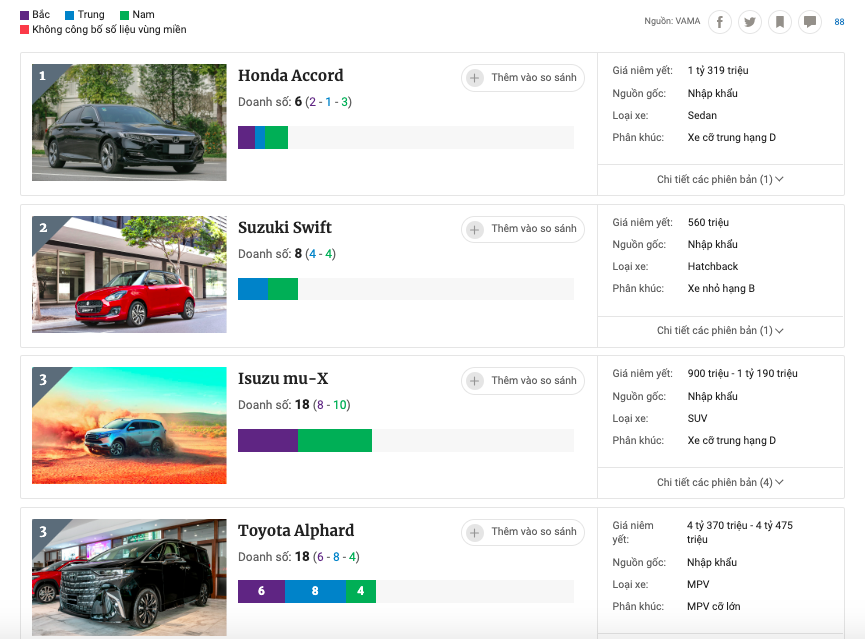This screenshot has height=639, width=865.
Task: Click the black Honda Accord photo
Action: (129, 123)
